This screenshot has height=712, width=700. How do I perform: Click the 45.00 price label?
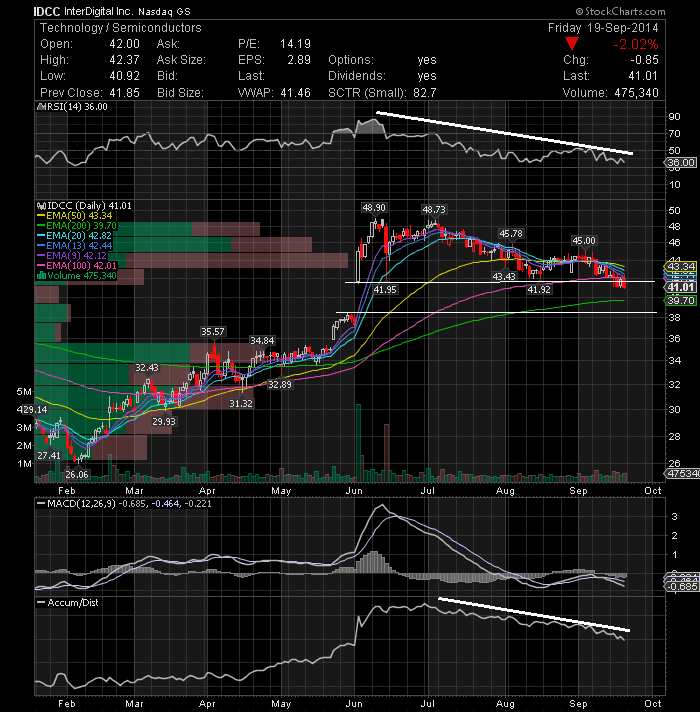tap(584, 241)
